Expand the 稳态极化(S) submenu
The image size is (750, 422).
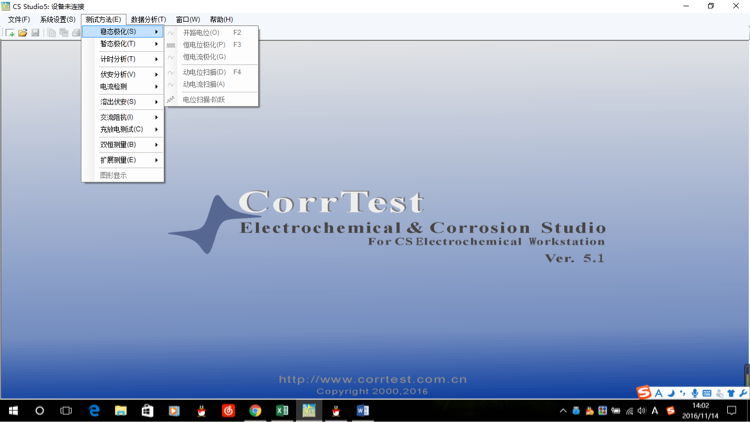pos(123,32)
